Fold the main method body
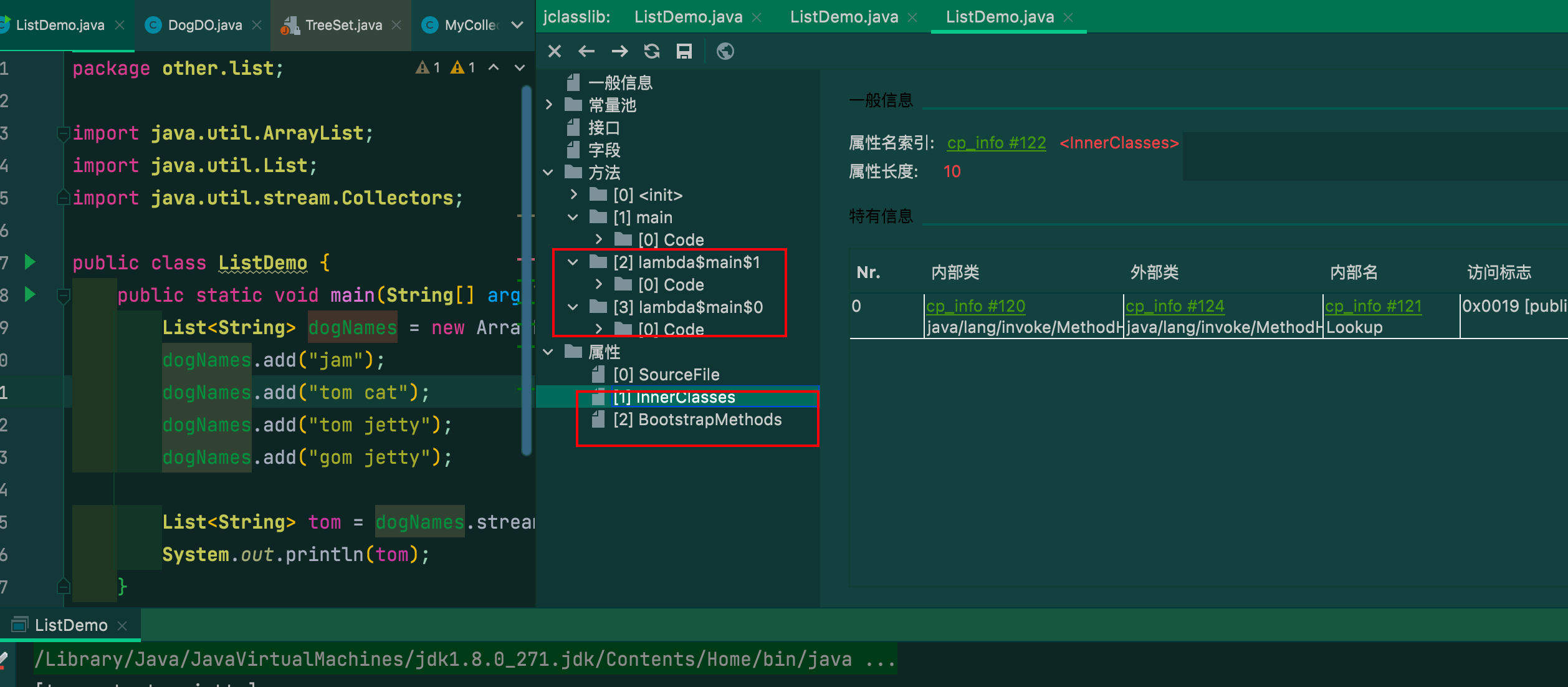Screen dimensions: 1568x687 pyautogui.click(x=63, y=295)
